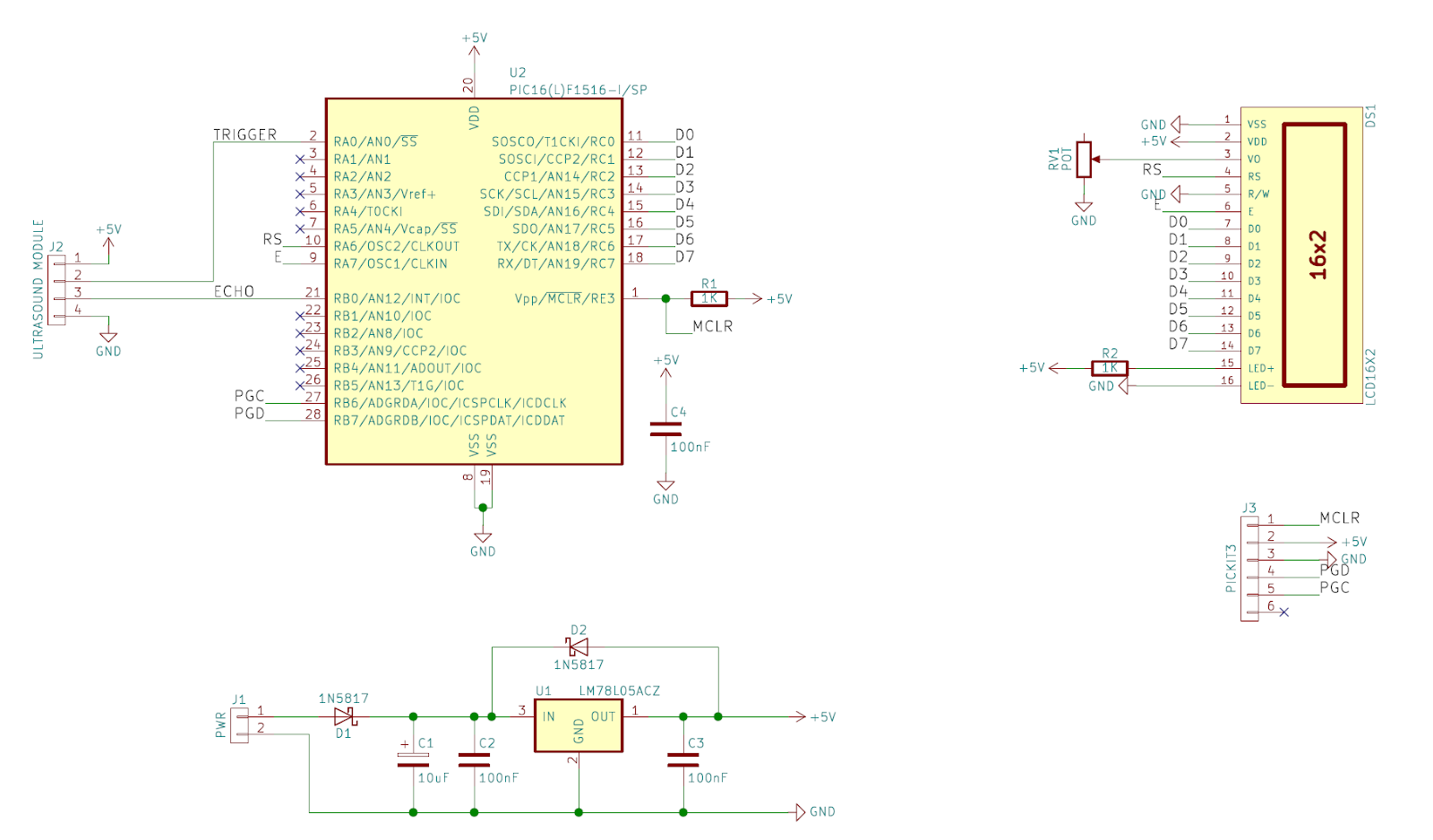The image size is (1433, 840).
Task: Select the ECHO net label
Action: click(234, 291)
